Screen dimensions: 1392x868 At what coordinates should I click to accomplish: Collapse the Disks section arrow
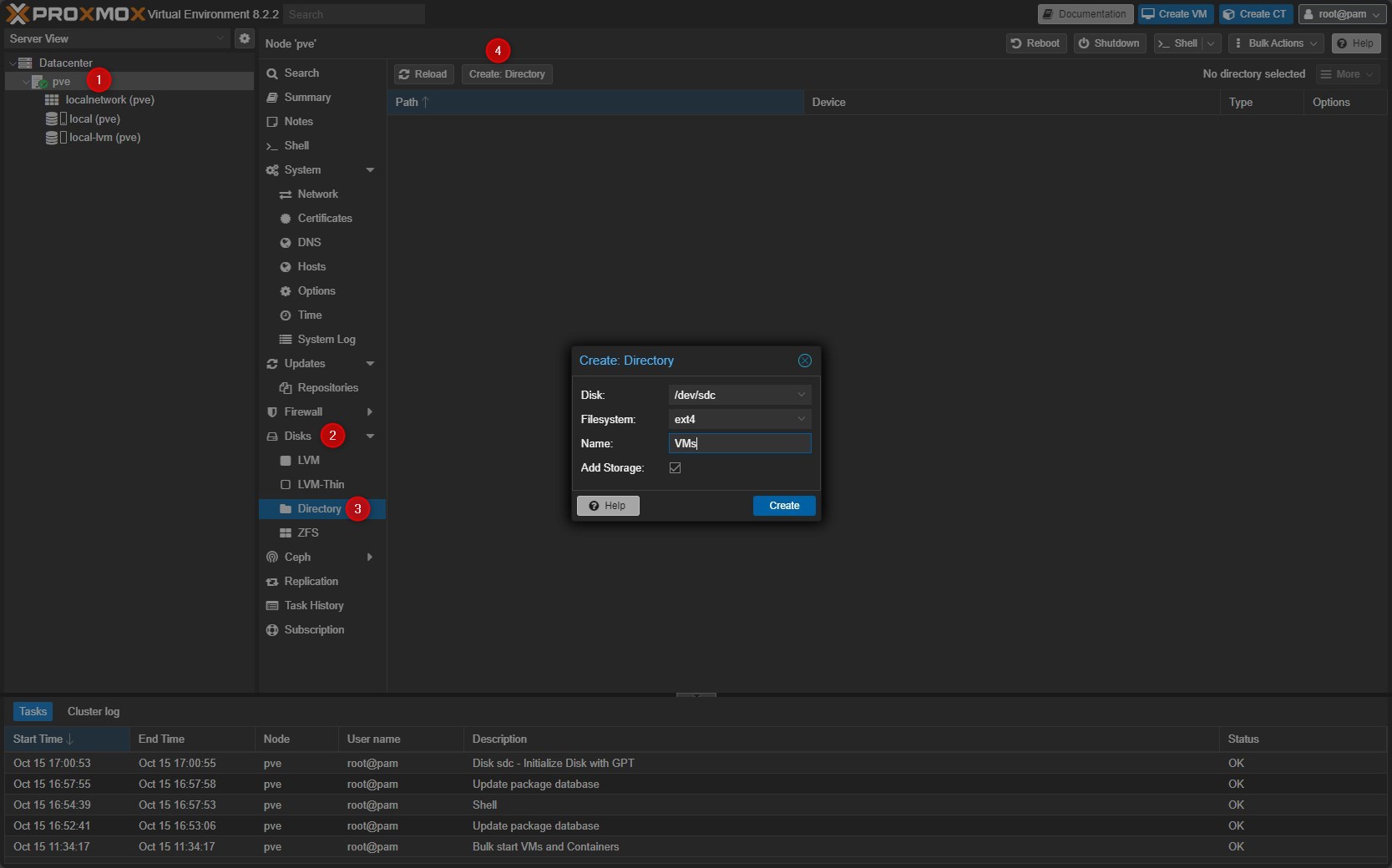pyautogui.click(x=370, y=437)
